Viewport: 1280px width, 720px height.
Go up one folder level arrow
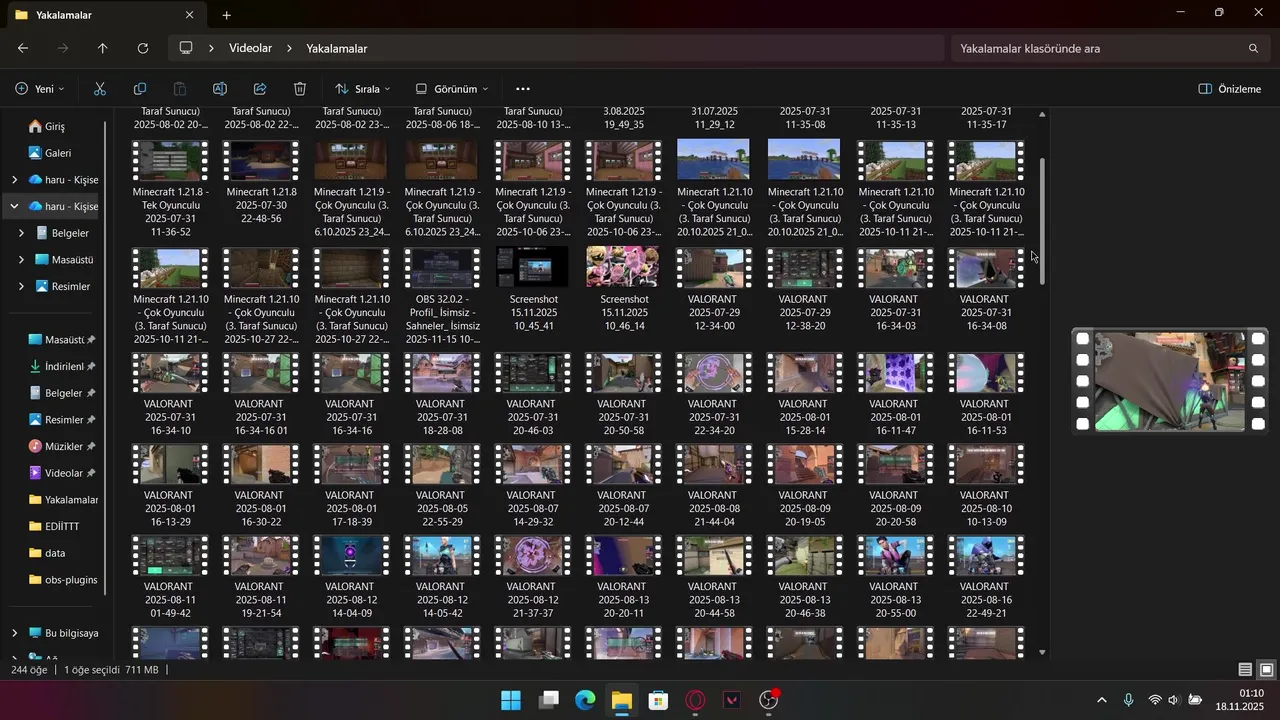tap(102, 48)
